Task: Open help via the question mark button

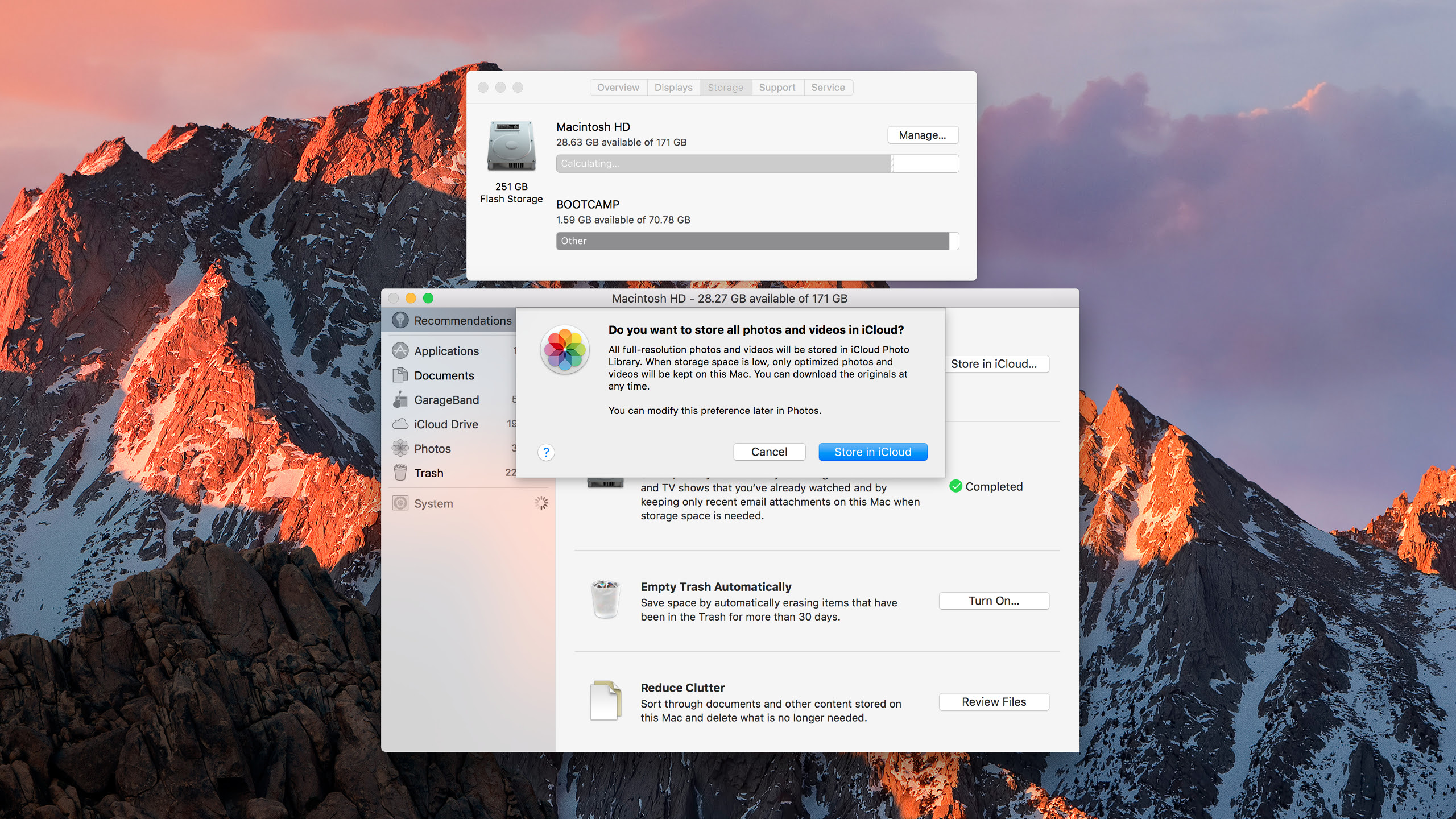Action: [x=547, y=453]
